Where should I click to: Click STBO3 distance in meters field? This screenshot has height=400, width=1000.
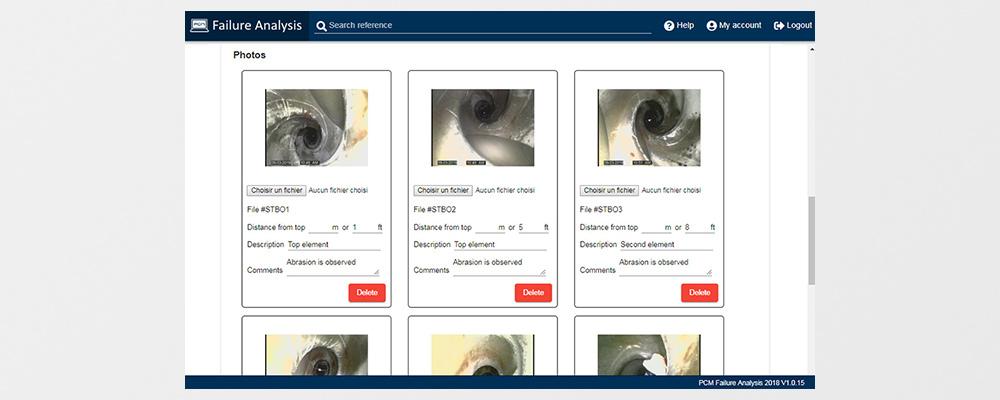[654, 227]
